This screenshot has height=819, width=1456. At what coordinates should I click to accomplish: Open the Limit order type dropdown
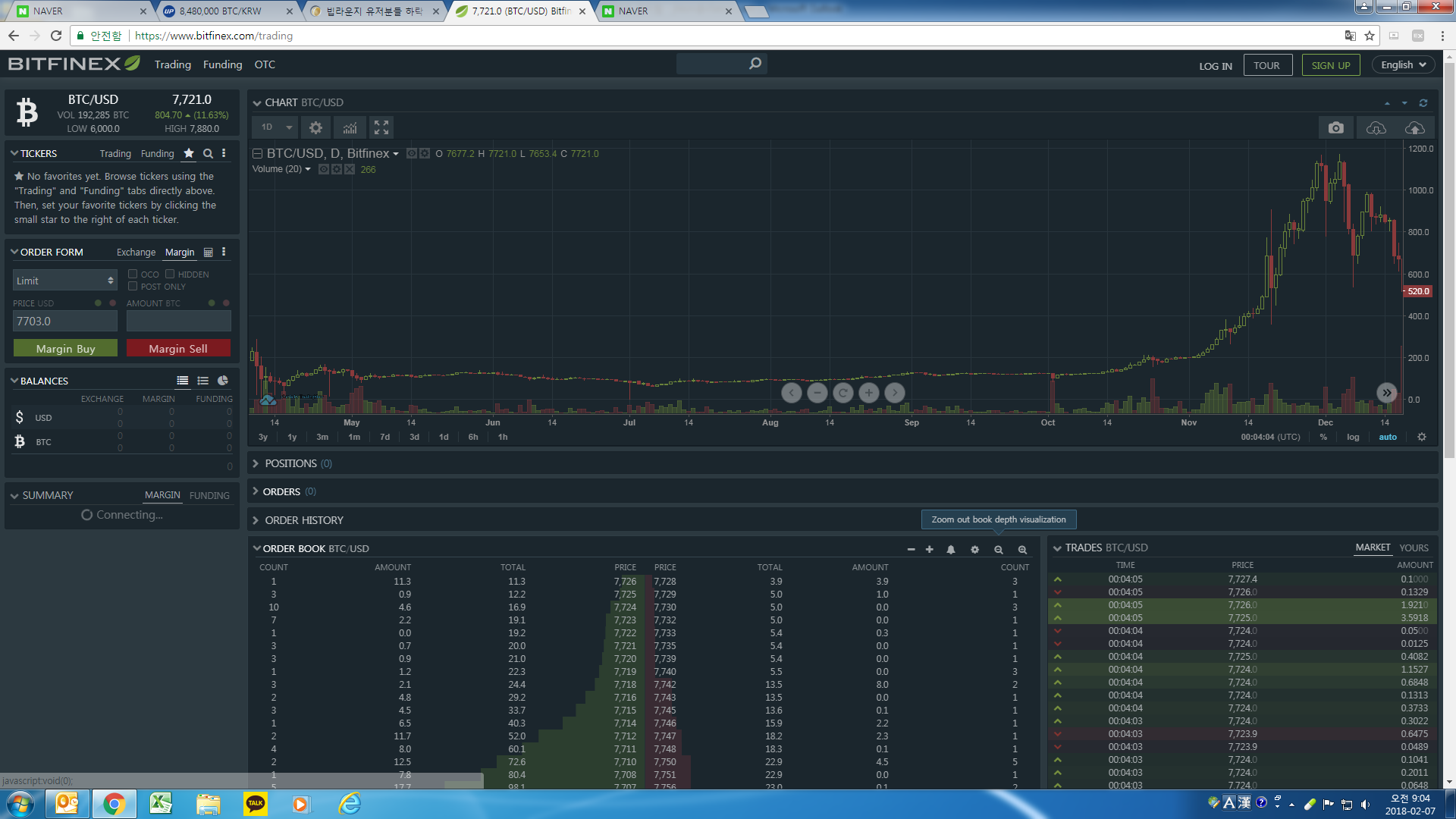click(x=65, y=281)
